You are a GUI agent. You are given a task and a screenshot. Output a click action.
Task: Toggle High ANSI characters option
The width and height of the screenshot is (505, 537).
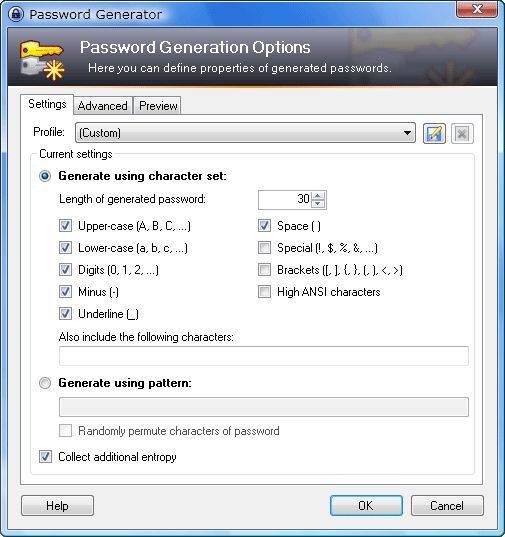click(264, 292)
